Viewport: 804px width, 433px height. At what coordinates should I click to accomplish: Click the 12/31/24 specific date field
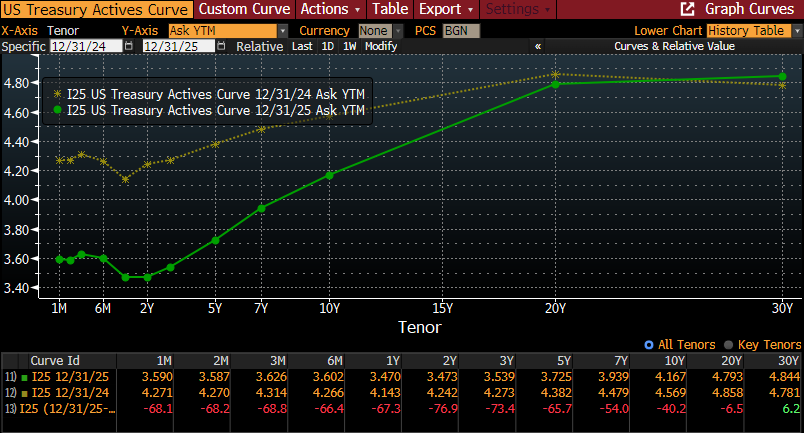click(85, 47)
